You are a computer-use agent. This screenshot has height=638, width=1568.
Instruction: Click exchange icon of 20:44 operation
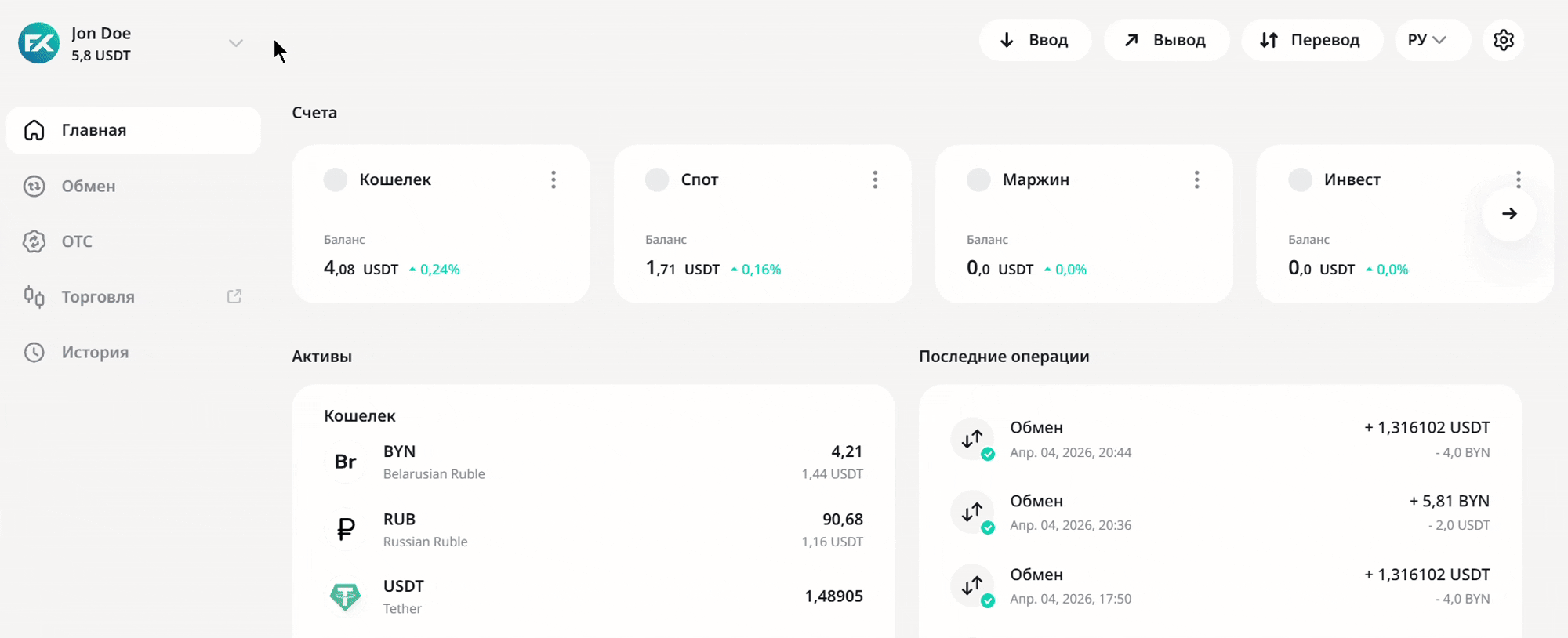pyautogui.click(x=972, y=439)
